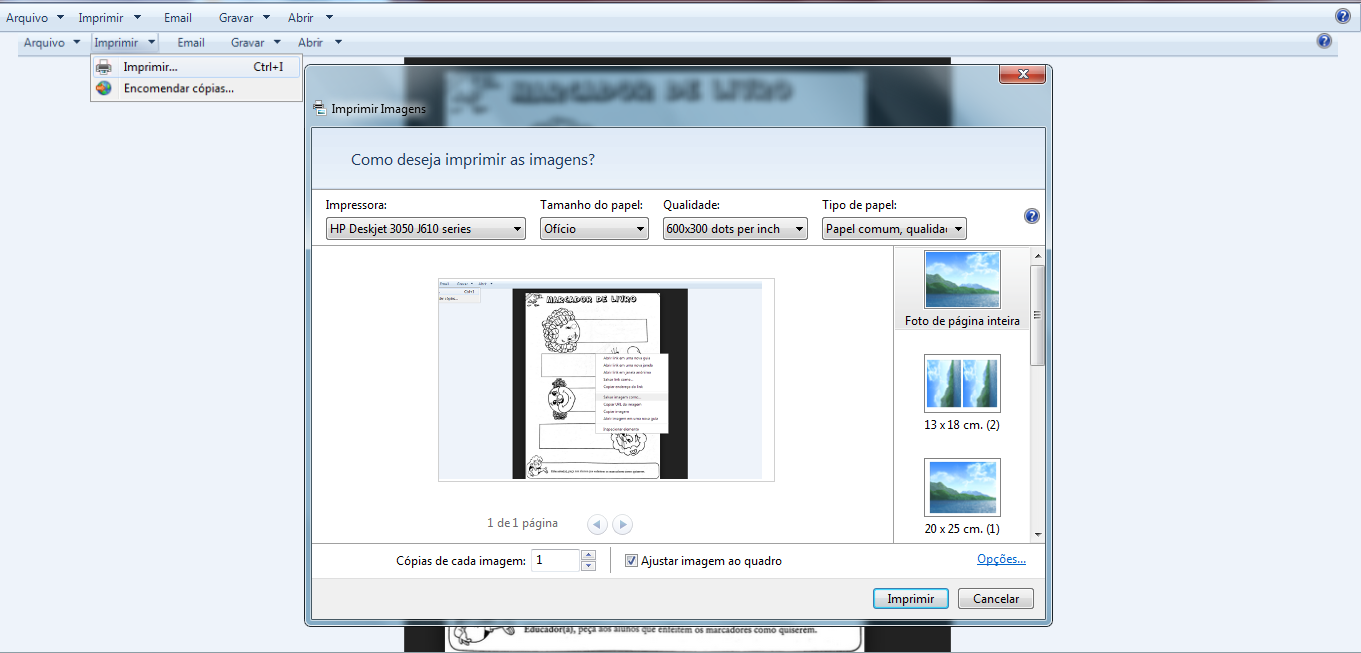Open Tamanho do papel dropdown showing Ofício
The height and width of the screenshot is (653, 1361).
pos(594,229)
